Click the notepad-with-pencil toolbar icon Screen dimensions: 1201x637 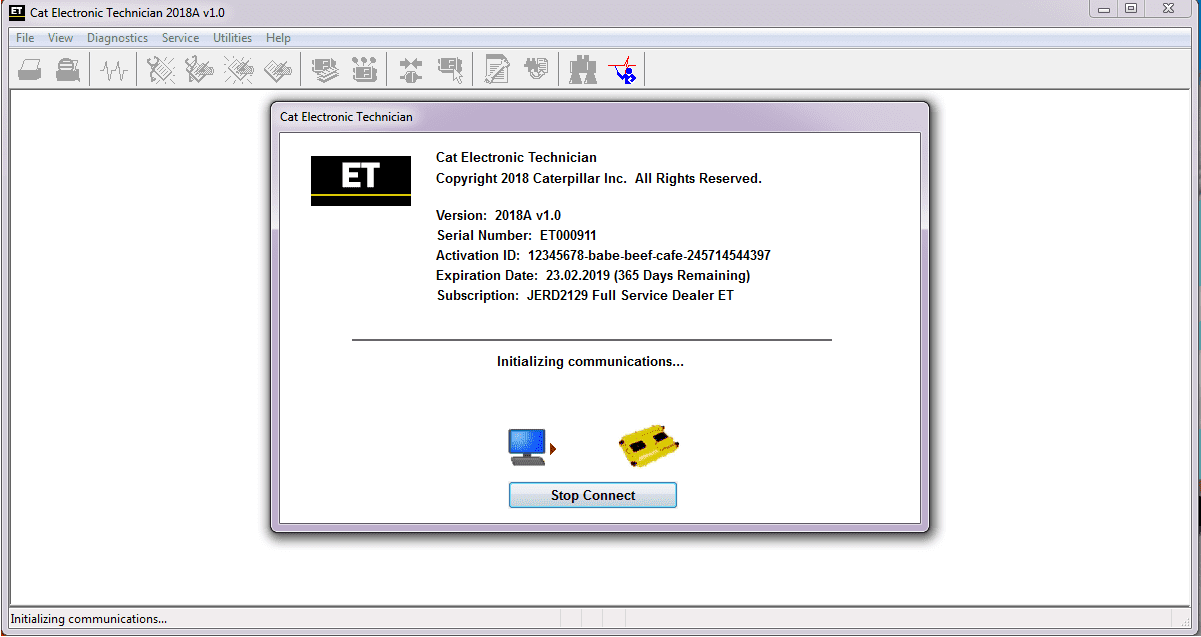click(x=497, y=70)
